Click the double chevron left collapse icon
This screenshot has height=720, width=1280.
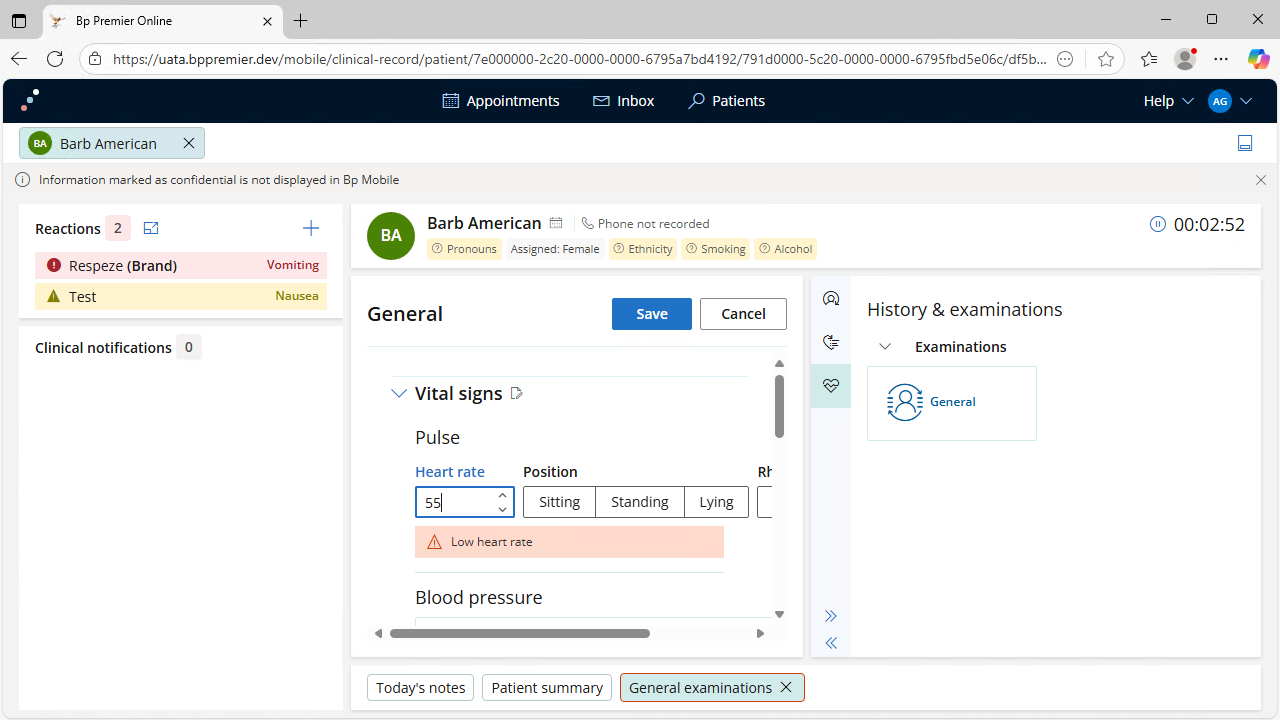[830, 643]
